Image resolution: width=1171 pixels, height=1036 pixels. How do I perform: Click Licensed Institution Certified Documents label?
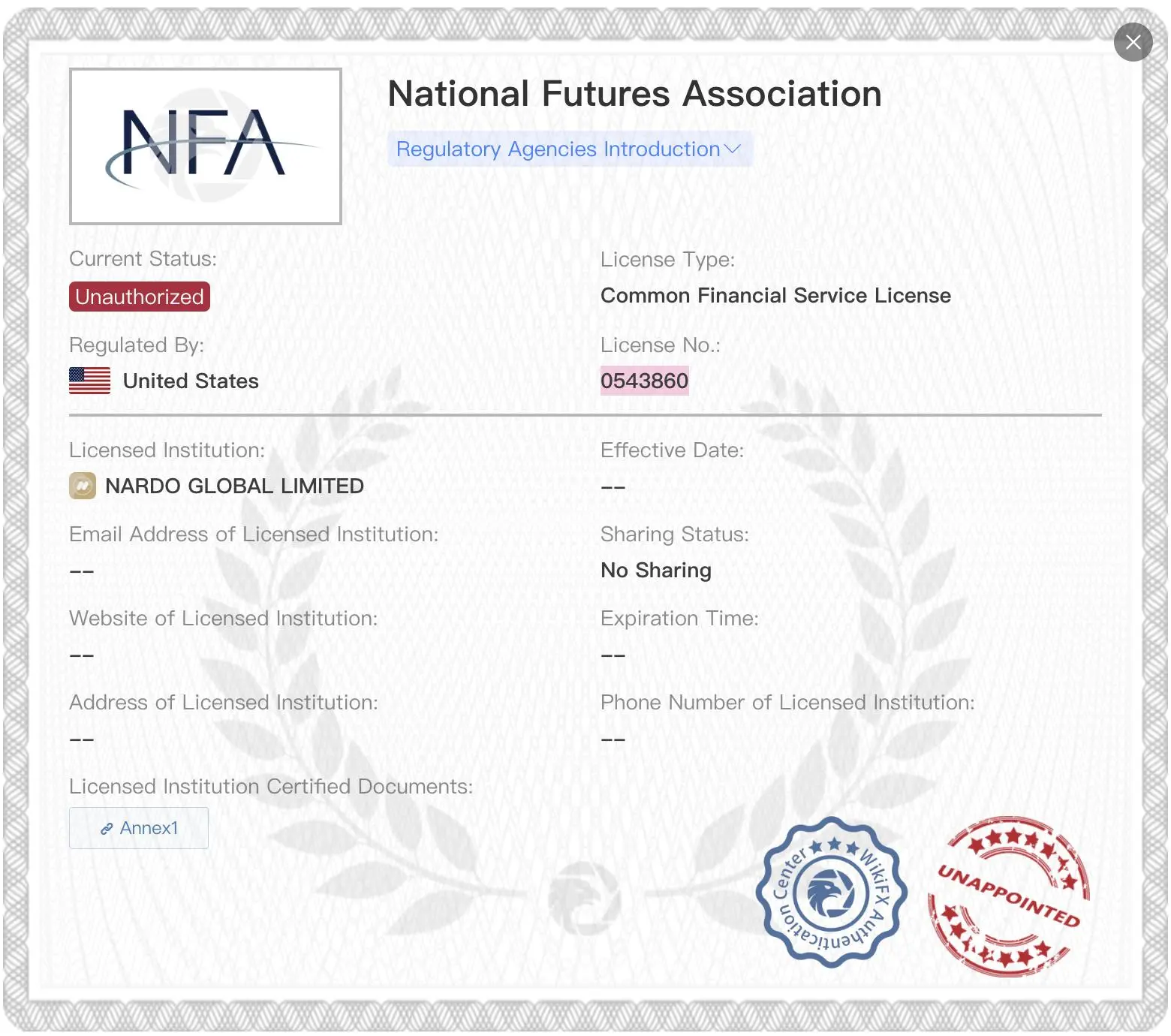tap(271, 787)
